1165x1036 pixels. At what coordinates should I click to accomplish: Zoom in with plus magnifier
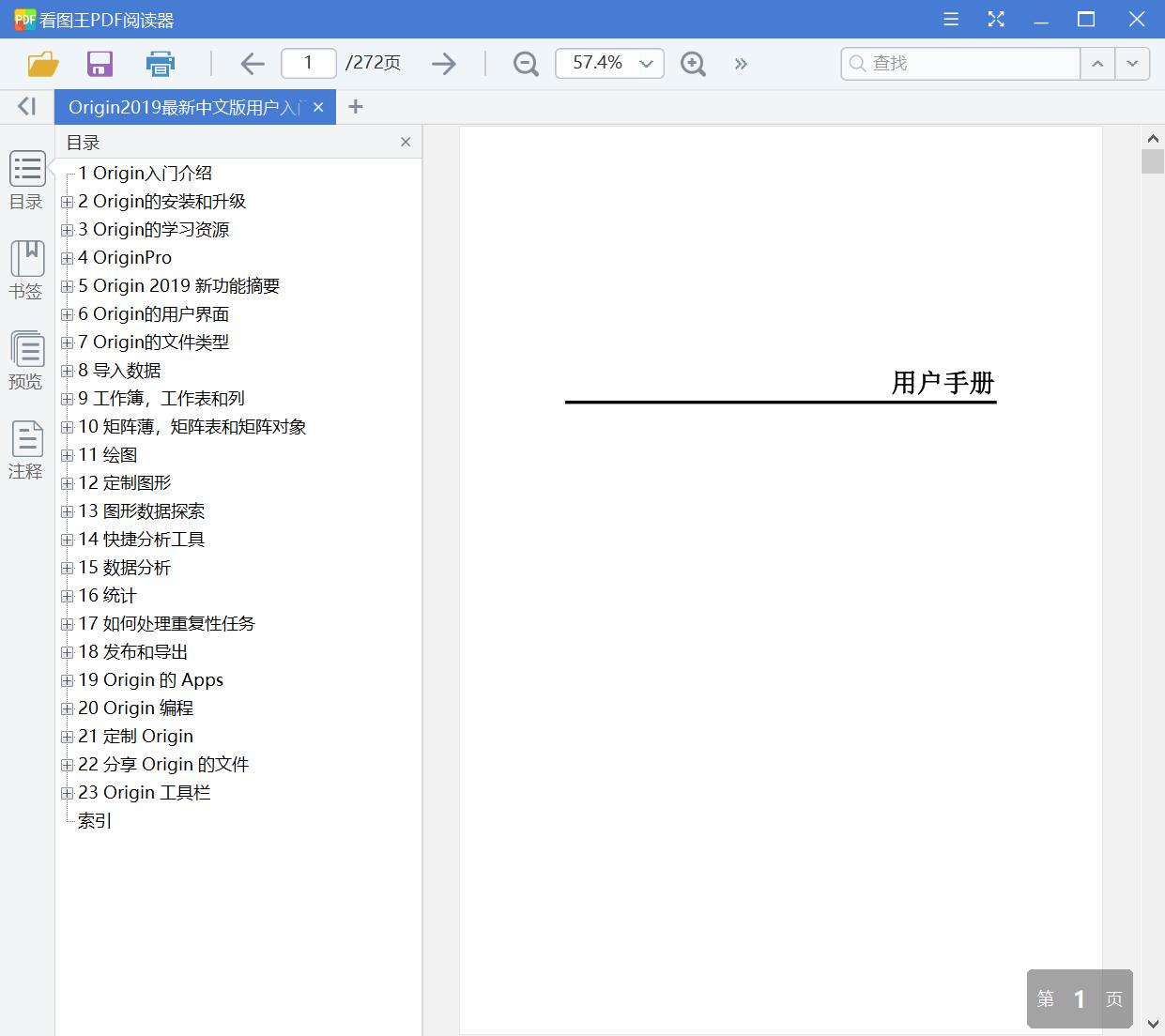[693, 64]
